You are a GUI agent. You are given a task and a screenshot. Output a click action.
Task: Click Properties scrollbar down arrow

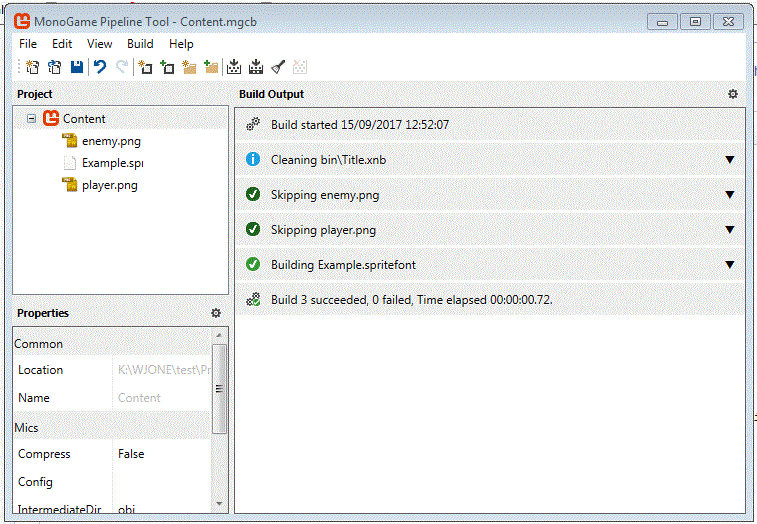[x=219, y=504]
